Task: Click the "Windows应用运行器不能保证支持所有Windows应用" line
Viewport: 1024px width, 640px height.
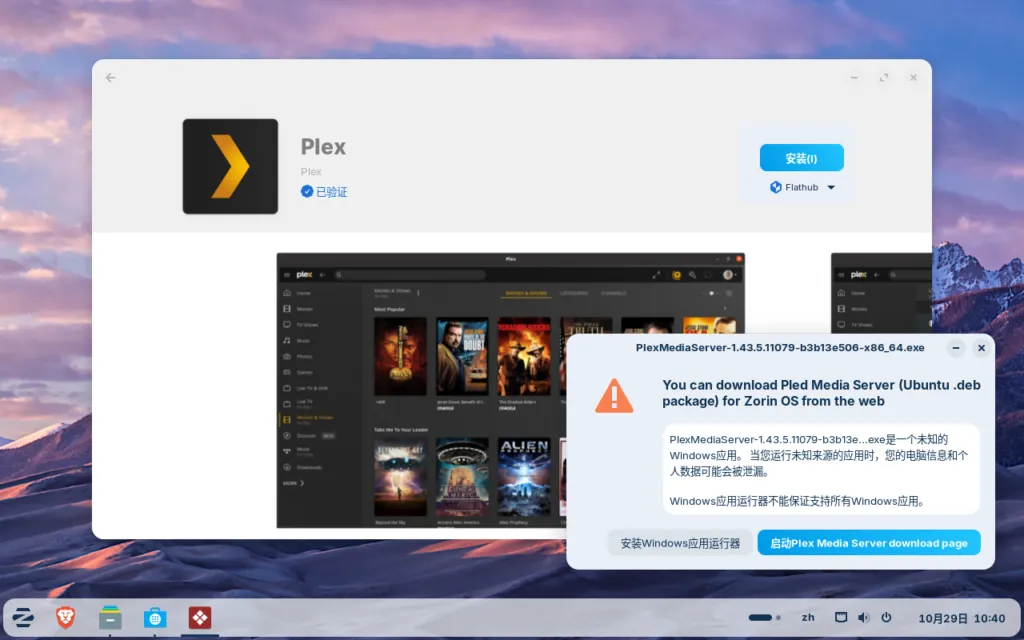Action: pyautogui.click(x=797, y=502)
